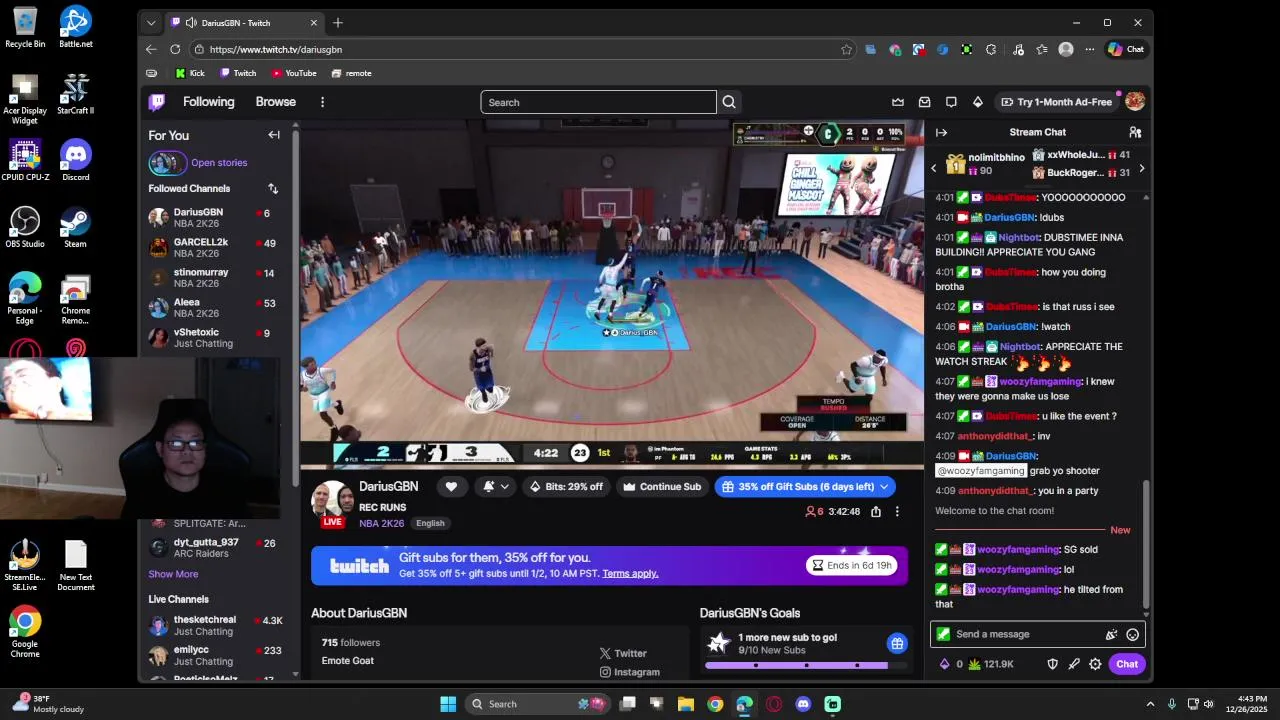Collapse the Stream Chat panel
The image size is (1280, 720).
click(941, 132)
